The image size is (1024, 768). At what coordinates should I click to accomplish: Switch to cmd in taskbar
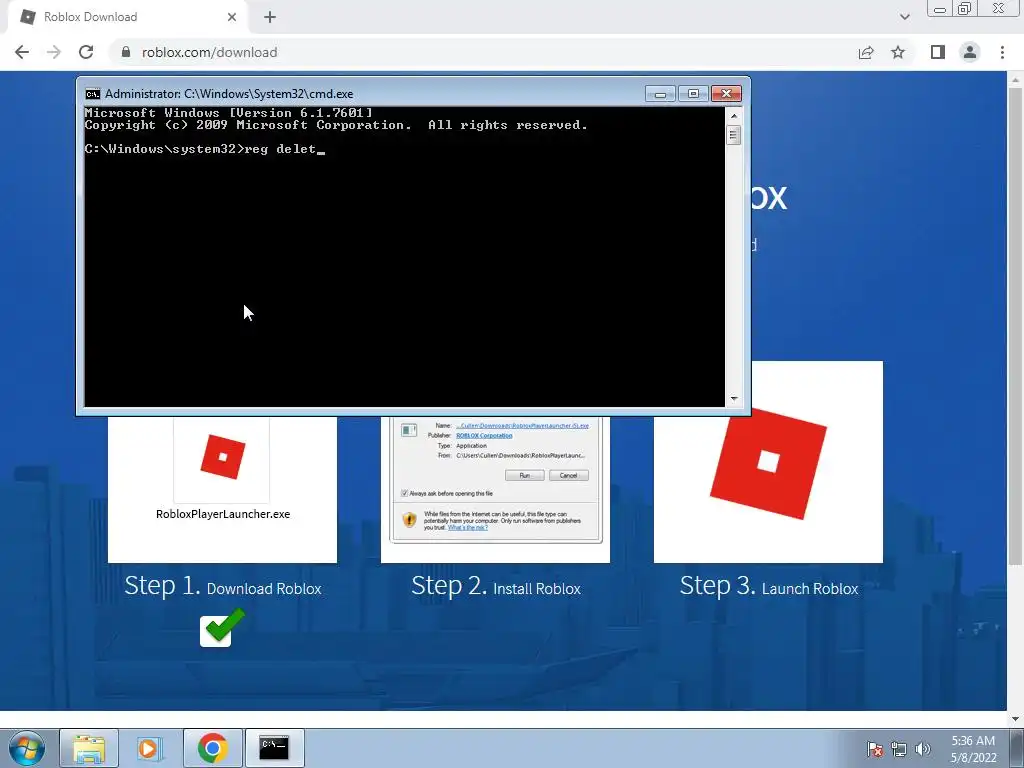[274, 748]
